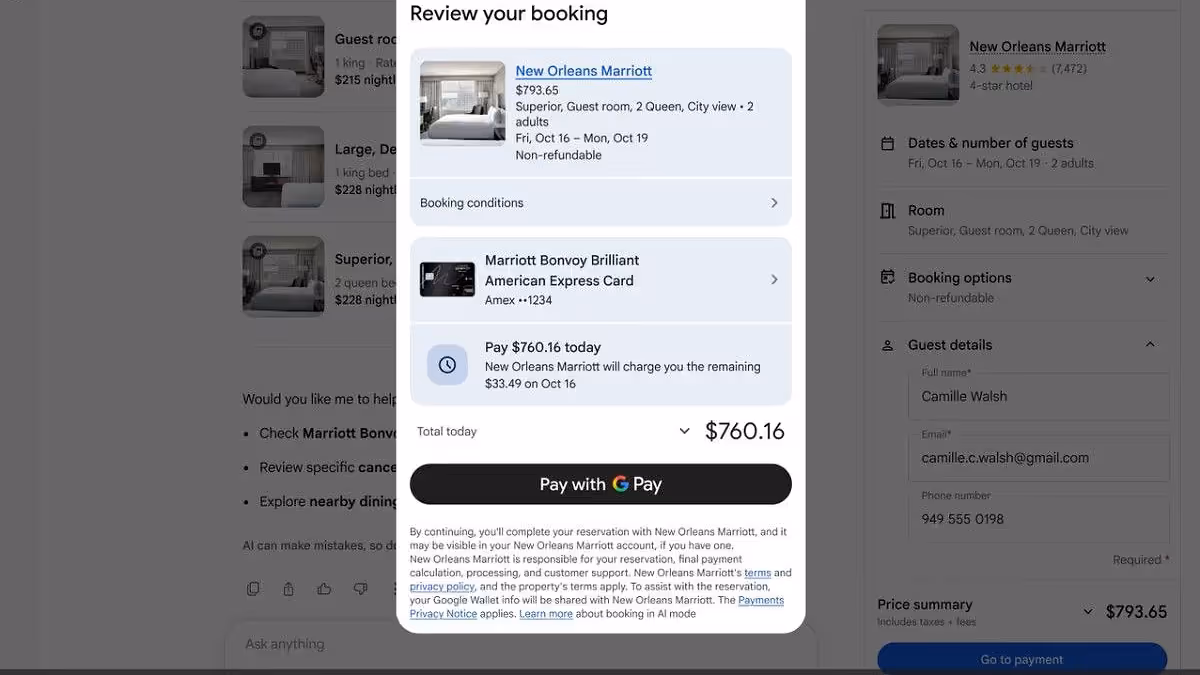Select the Superior room thumbnail with 2 queen beds
This screenshot has height=675, width=1200.
pyautogui.click(x=284, y=276)
